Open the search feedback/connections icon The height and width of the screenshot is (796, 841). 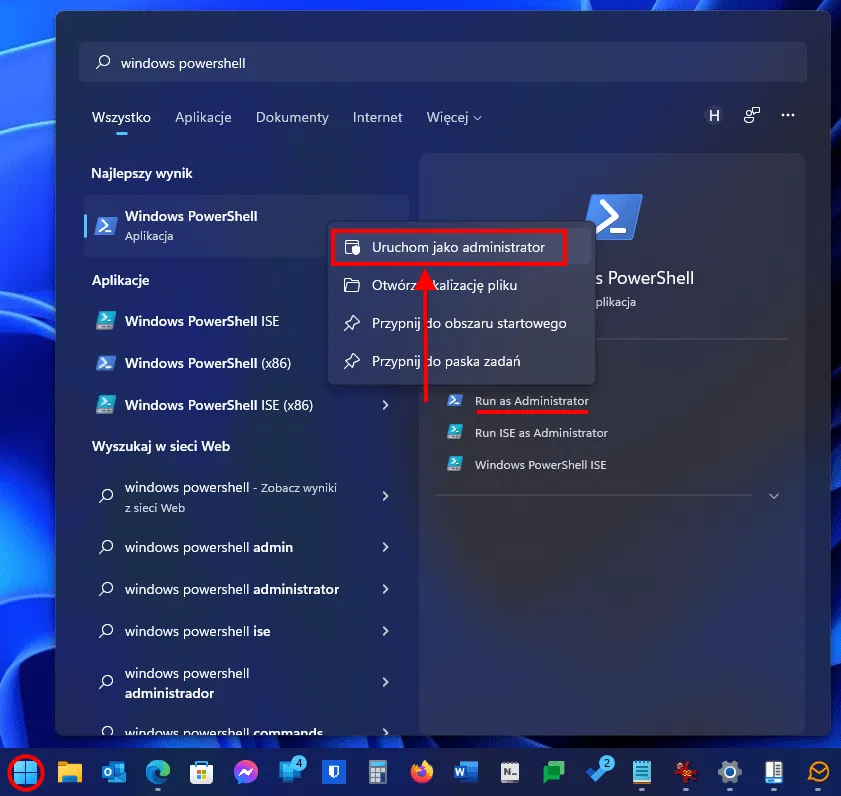[x=751, y=115]
